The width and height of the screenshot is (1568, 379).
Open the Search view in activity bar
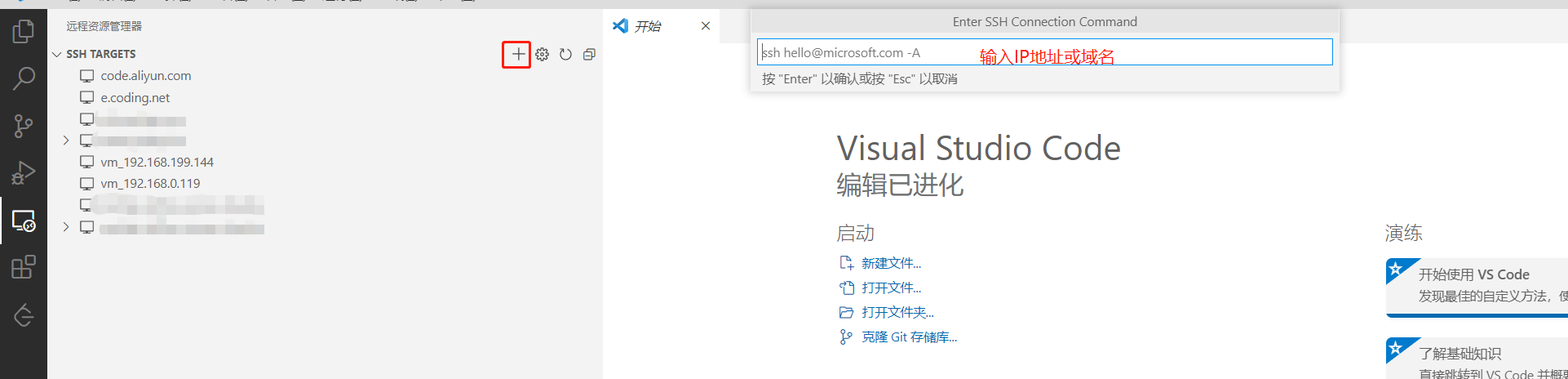pos(24,78)
